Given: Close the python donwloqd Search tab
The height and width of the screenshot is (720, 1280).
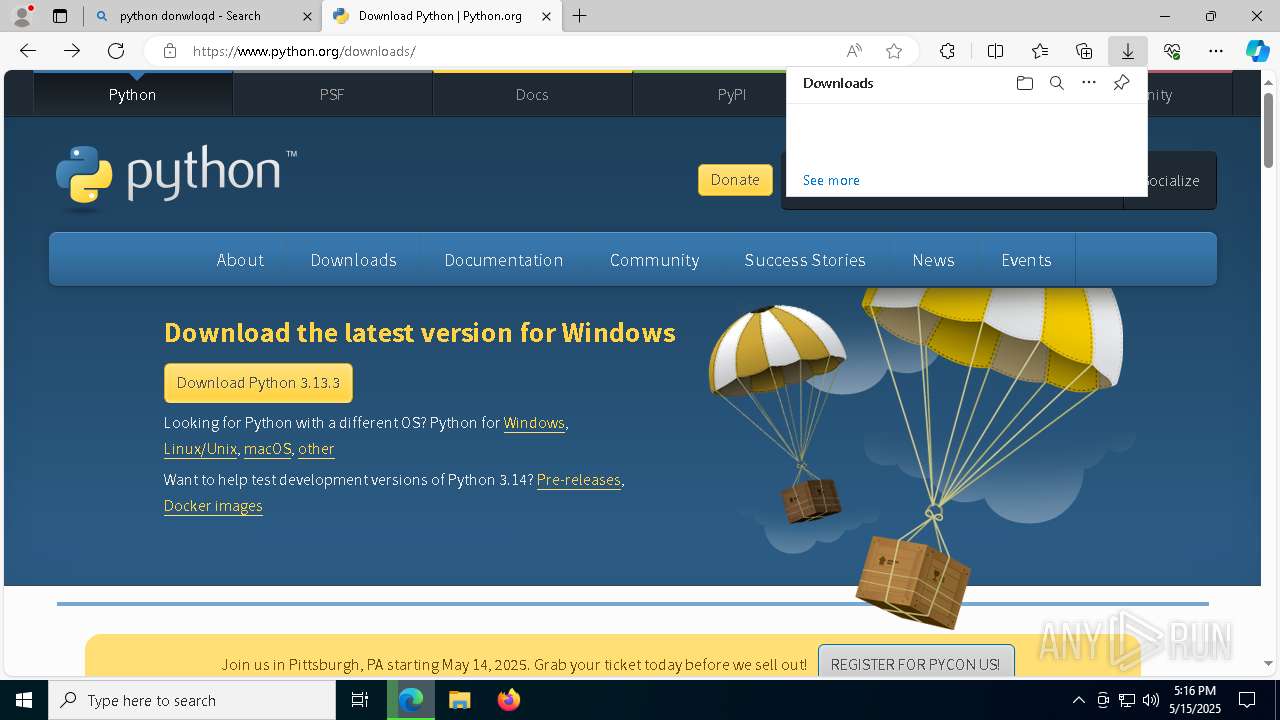Looking at the screenshot, I should 307,16.
